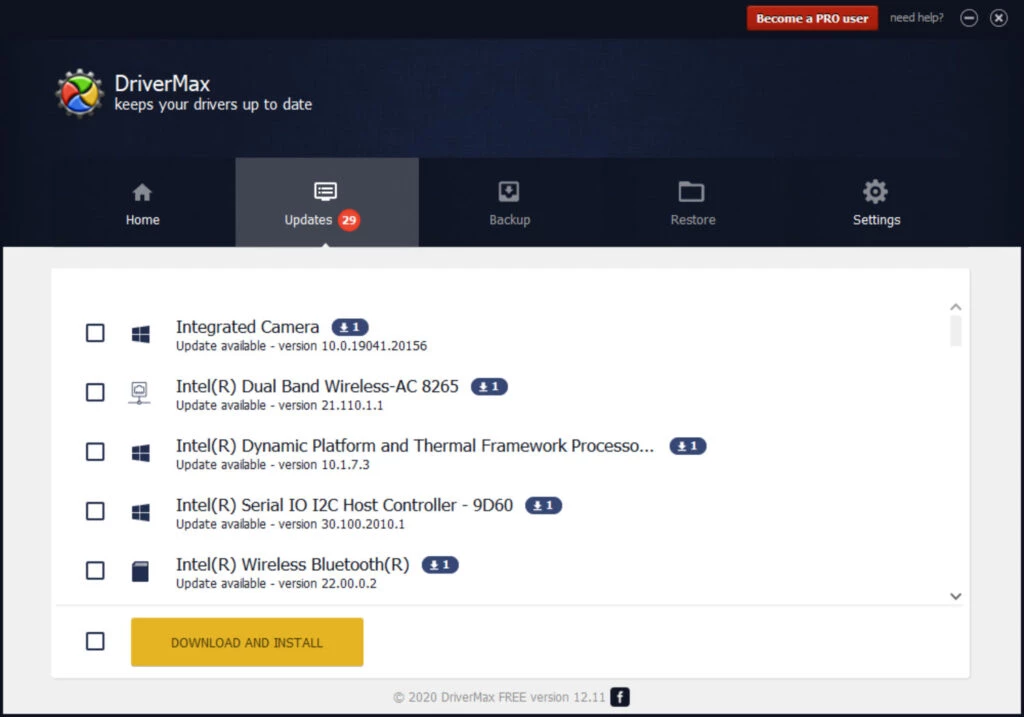The width and height of the screenshot is (1024, 717).
Task: Click download badge for Intel Wireless Bluetooth
Action: pyautogui.click(x=440, y=565)
